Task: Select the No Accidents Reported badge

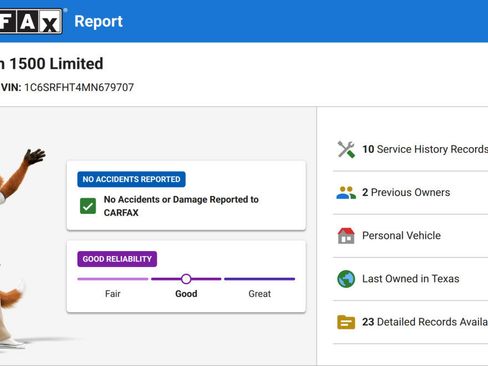Action: (x=131, y=179)
